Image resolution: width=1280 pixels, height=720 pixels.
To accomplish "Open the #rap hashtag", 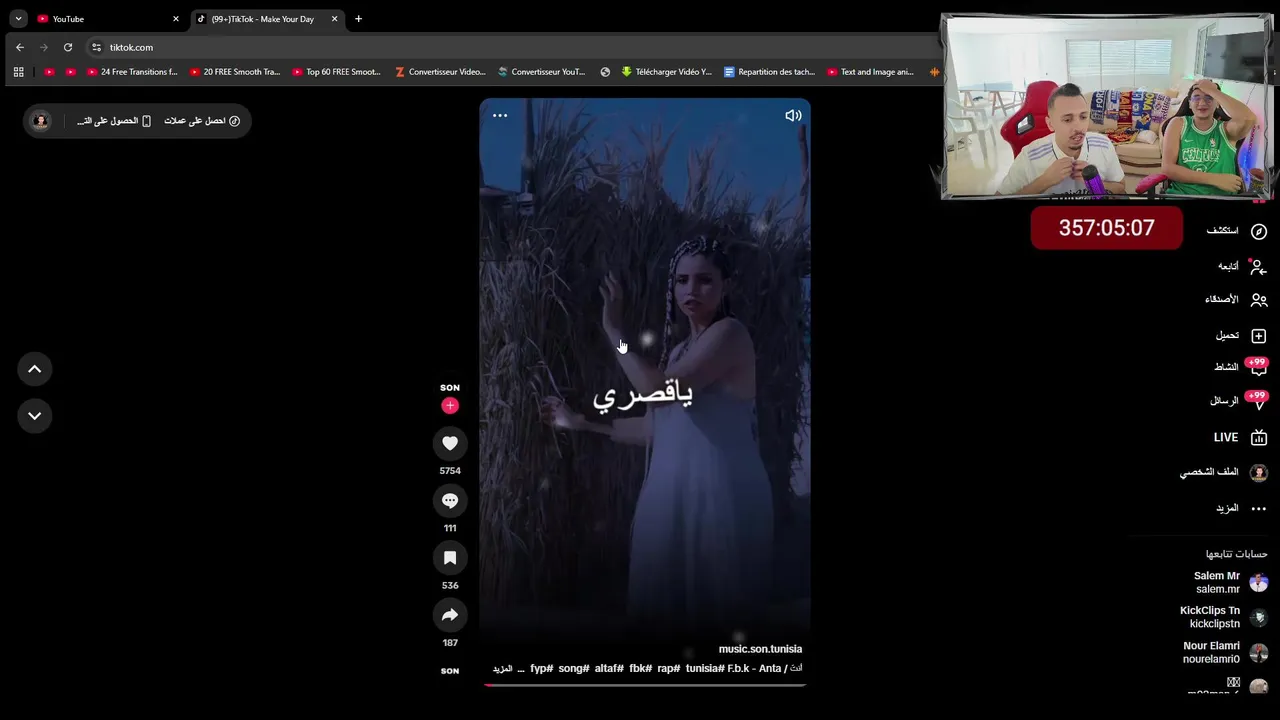I will 669,668.
